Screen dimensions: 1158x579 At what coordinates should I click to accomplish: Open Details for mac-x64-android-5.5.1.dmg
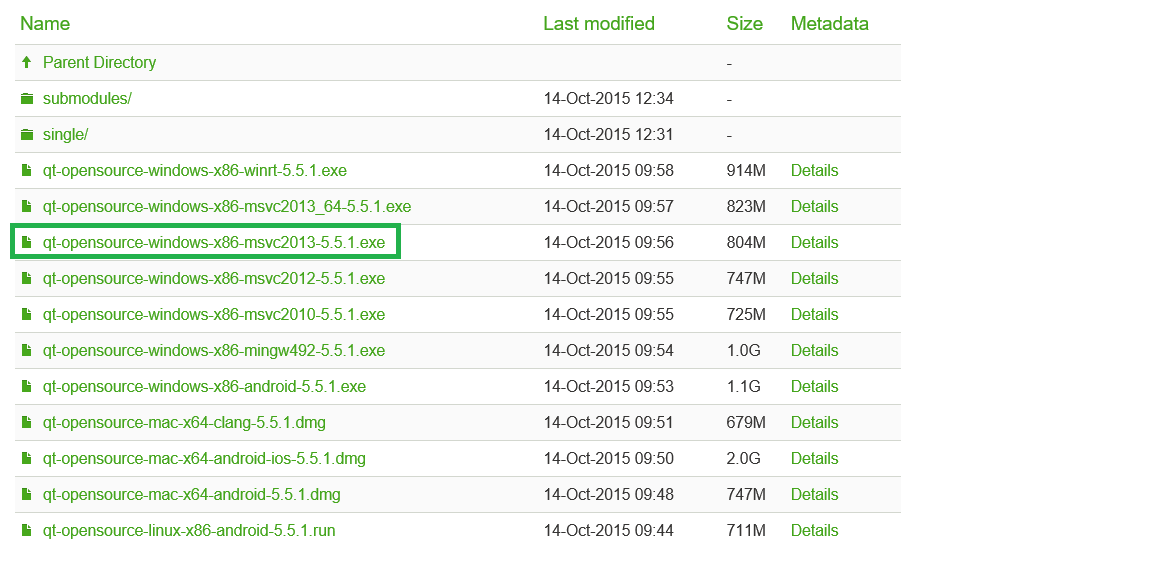[814, 495]
